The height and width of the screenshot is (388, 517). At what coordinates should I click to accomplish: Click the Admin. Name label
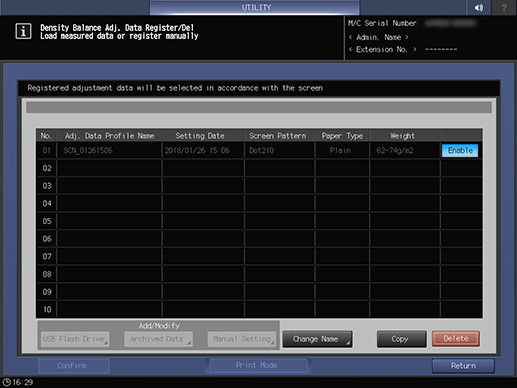tap(378, 37)
